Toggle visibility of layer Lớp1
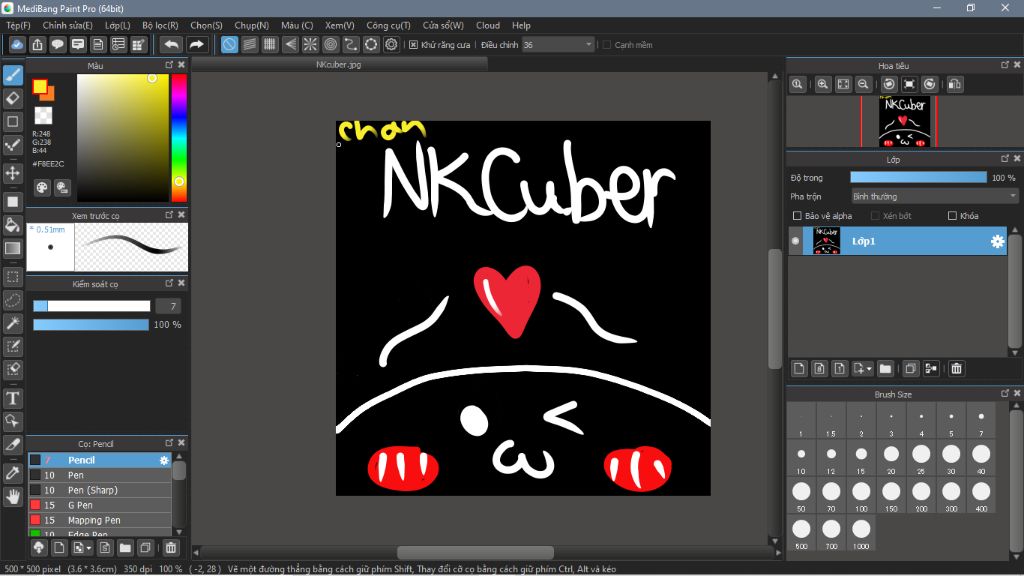Viewport: 1024px width, 576px height. pyautogui.click(x=795, y=241)
